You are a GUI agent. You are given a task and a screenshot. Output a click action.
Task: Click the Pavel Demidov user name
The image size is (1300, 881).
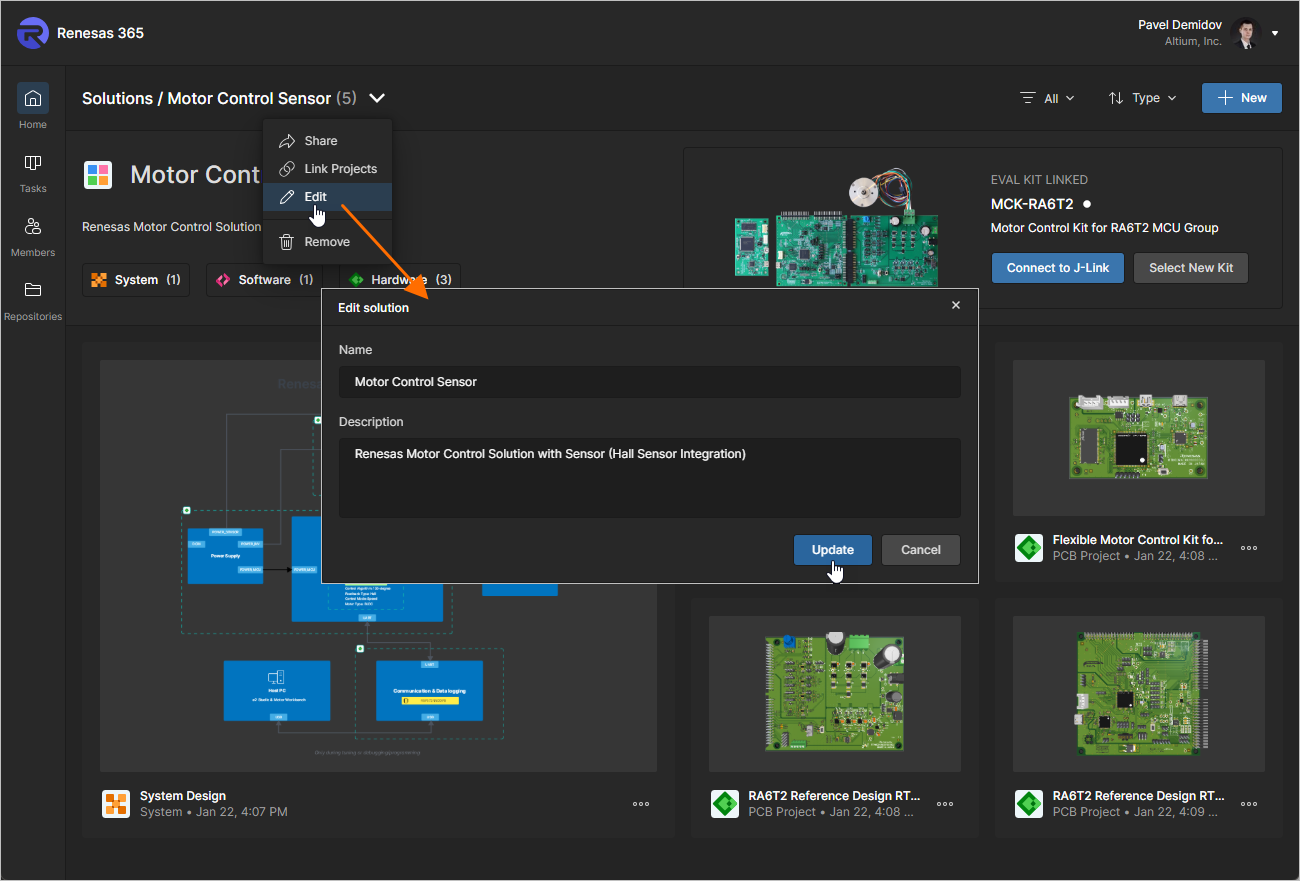1180,25
